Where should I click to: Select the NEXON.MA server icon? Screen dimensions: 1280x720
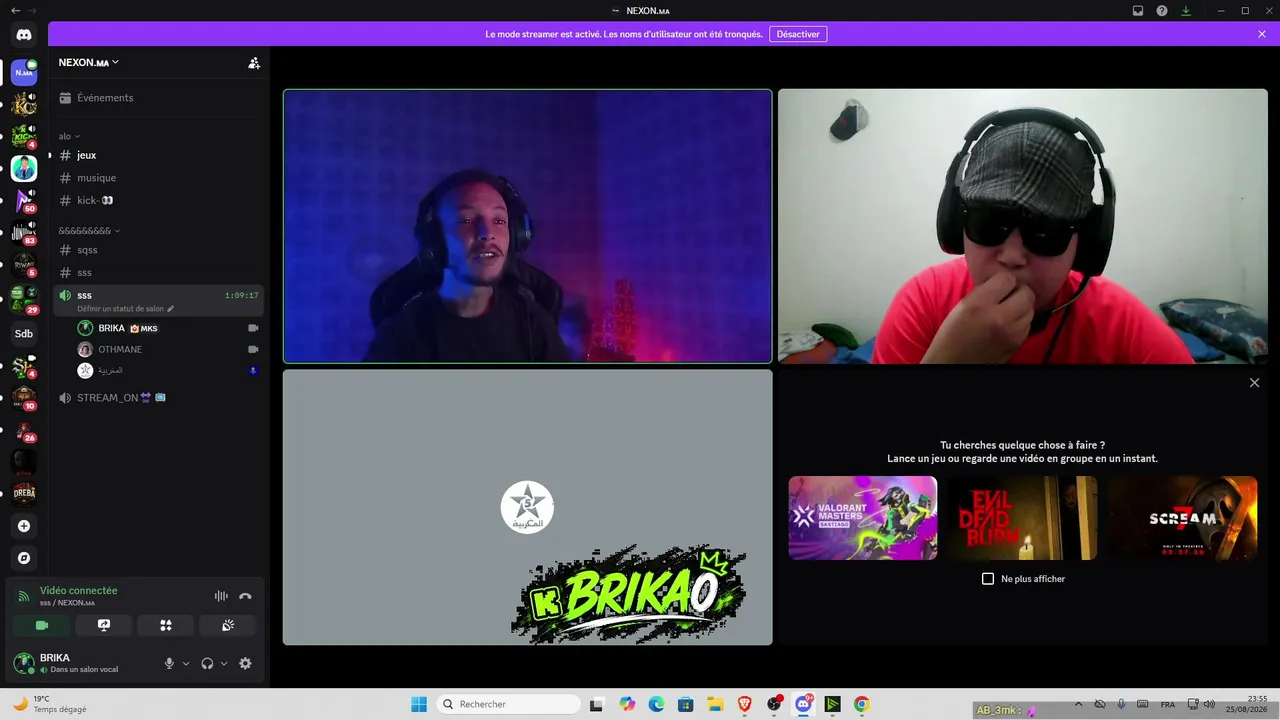coord(24,72)
